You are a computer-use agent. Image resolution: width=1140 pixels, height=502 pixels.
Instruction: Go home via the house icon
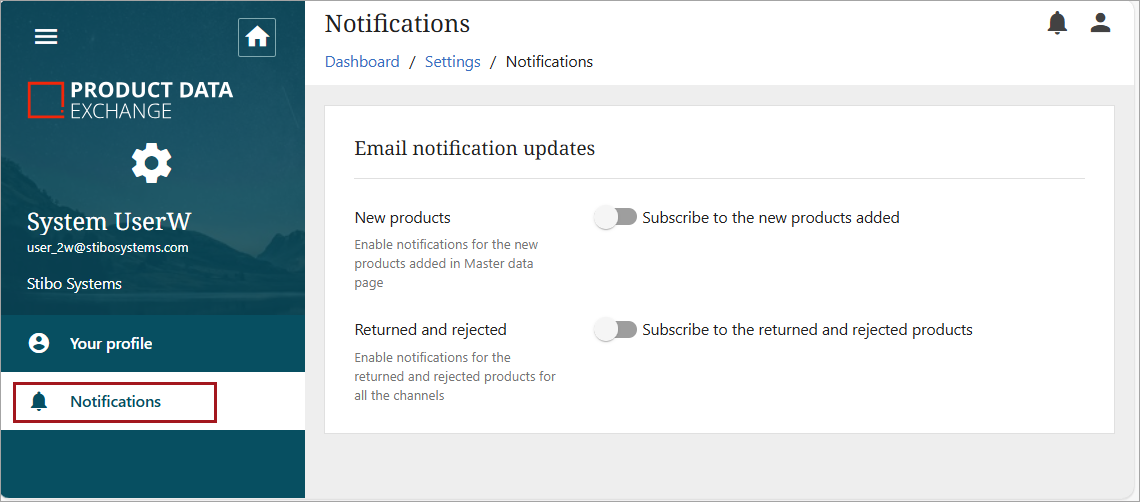pos(257,37)
